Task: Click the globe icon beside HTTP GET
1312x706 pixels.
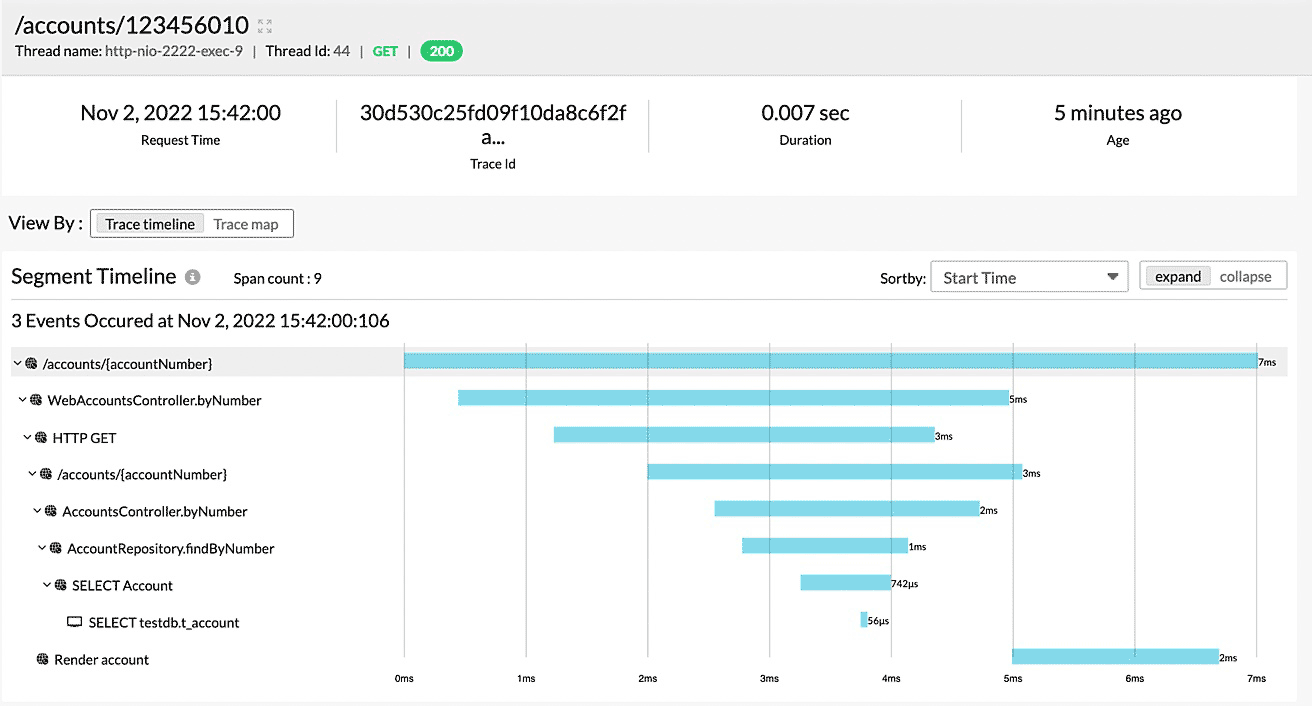Action: tap(41, 437)
